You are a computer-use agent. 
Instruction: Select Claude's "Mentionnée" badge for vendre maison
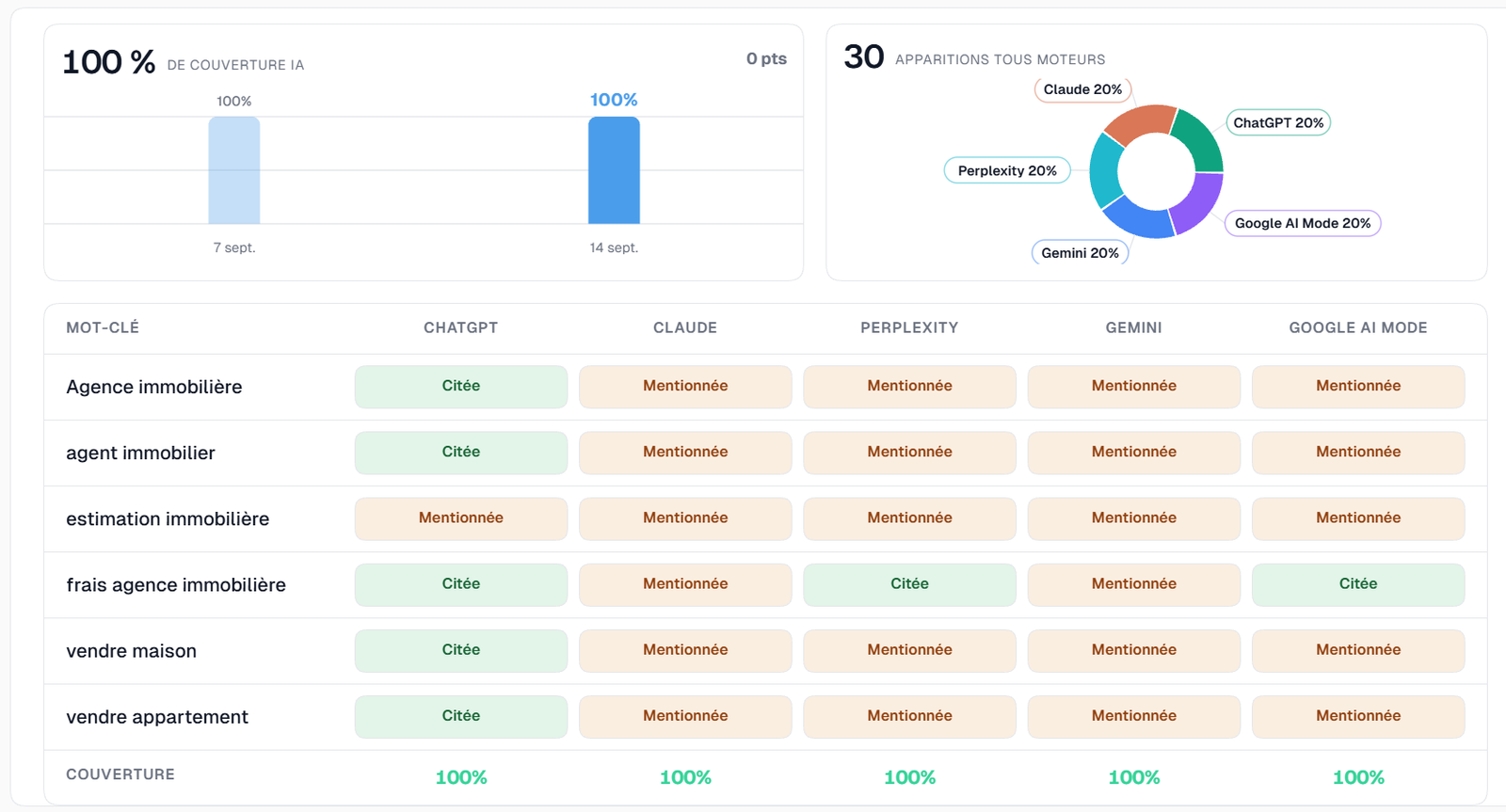click(x=685, y=651)
